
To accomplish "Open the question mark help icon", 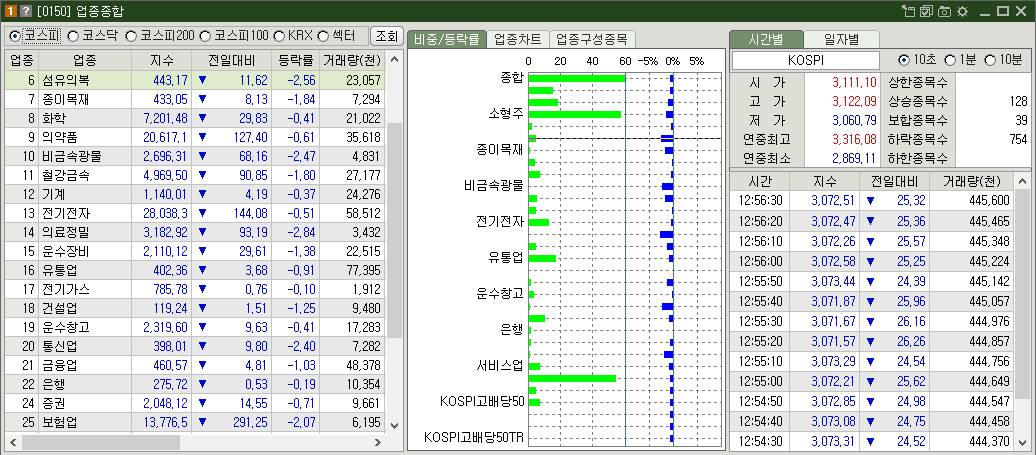I will 26,11.
